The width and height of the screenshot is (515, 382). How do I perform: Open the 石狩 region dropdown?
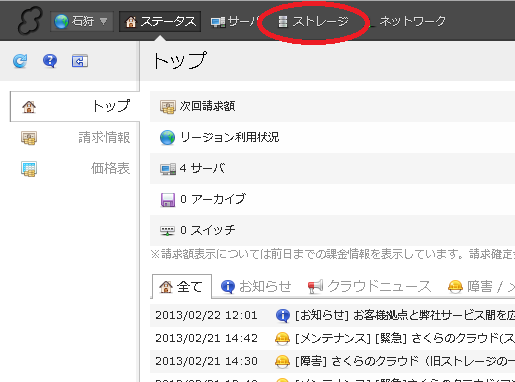(x=82, y=22)
